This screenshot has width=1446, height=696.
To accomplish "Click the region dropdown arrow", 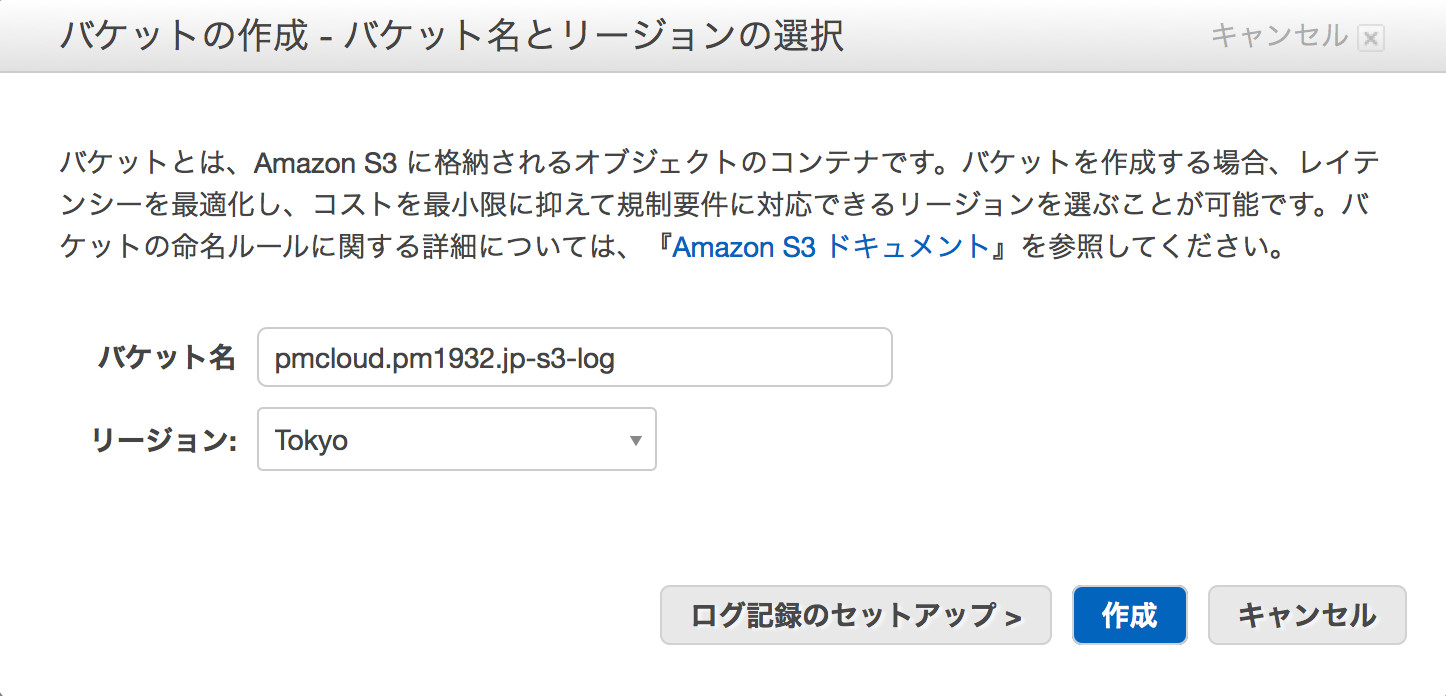I will (x=637, y=439).
